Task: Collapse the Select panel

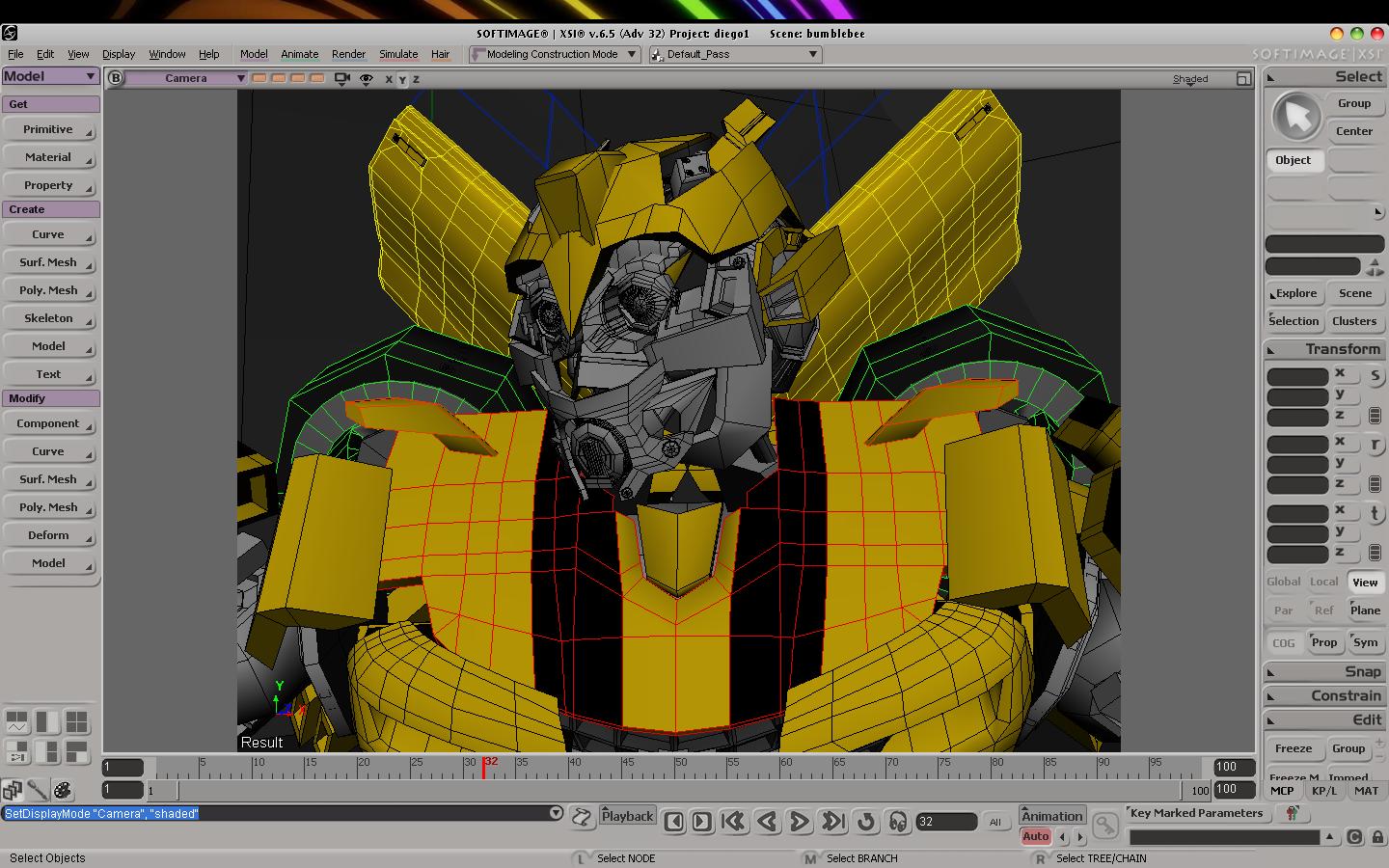Action: [x=1271, y=77]
